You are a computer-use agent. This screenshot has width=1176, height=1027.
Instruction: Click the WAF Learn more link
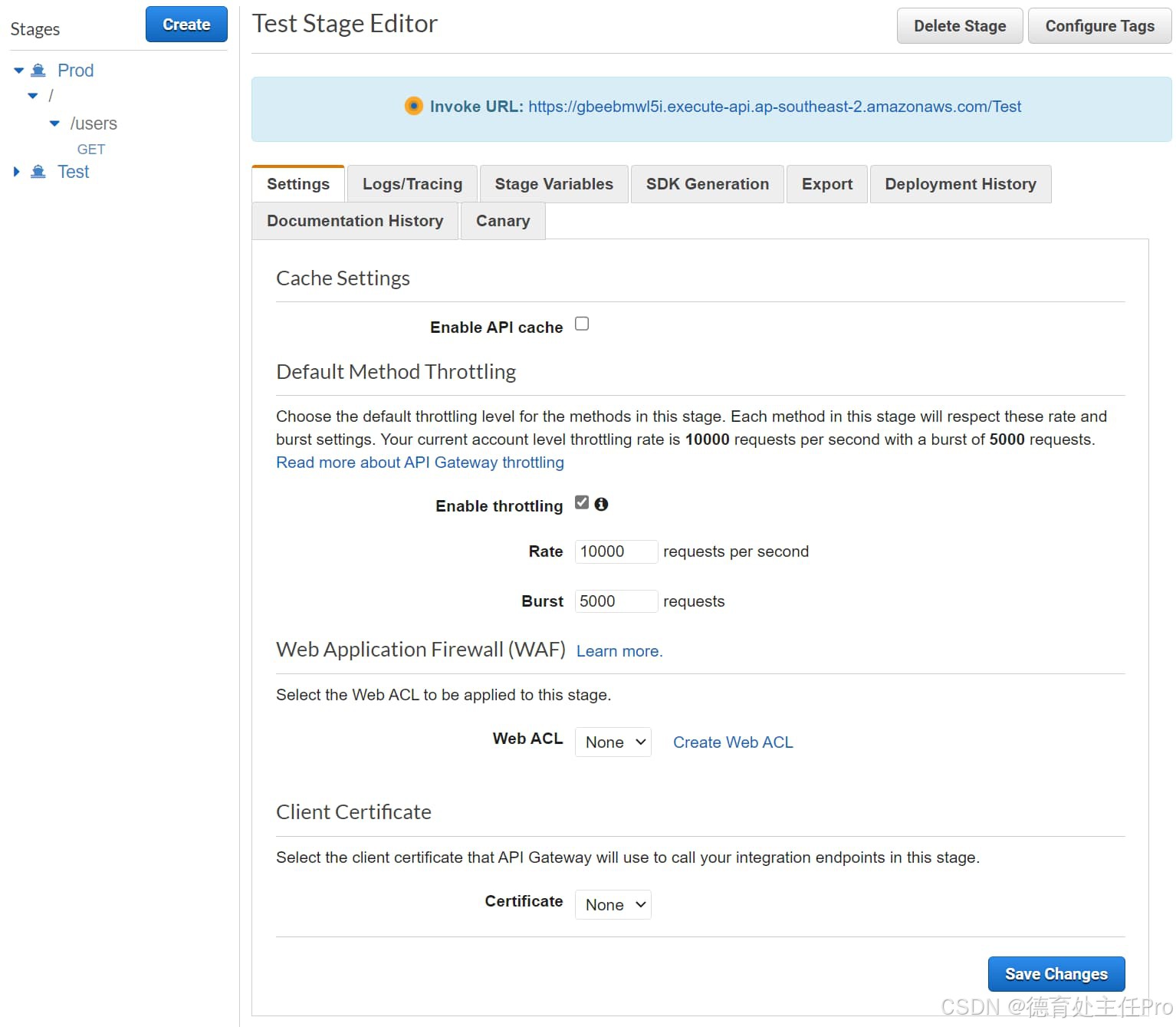pos(619,651)
